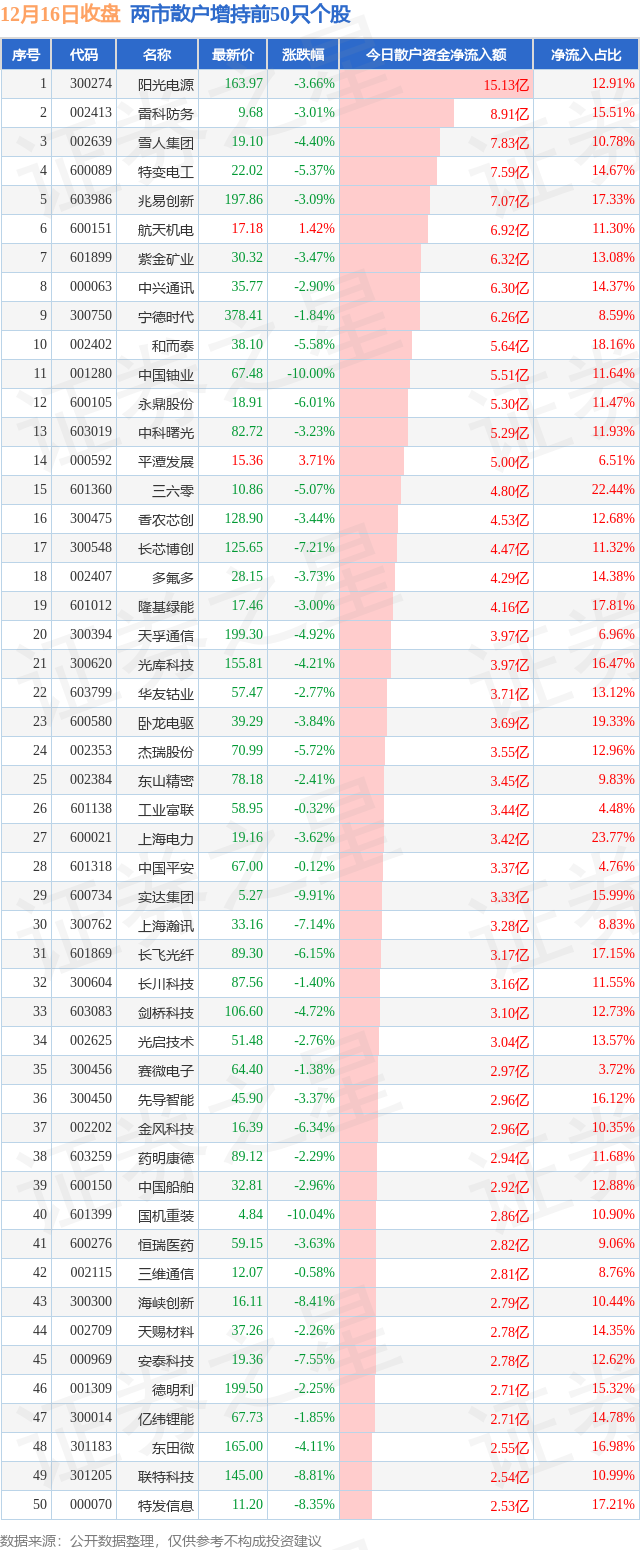Select stock name 香农芯创
640x1550 pixels.
click(x=166, y=519)
